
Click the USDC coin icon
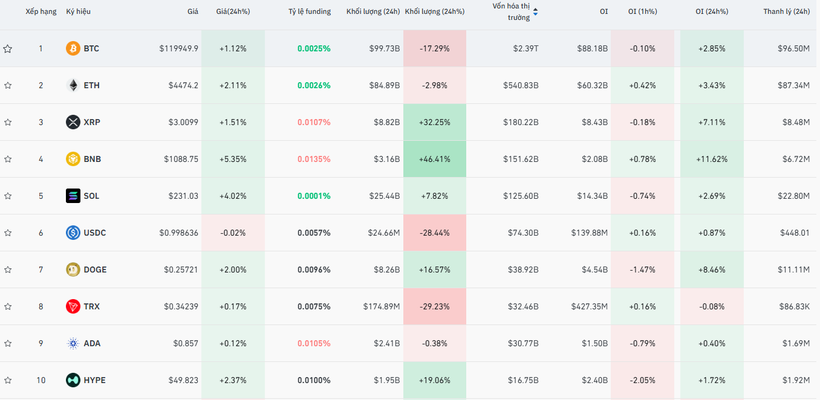pyautogui.click(x=72, y=233)
